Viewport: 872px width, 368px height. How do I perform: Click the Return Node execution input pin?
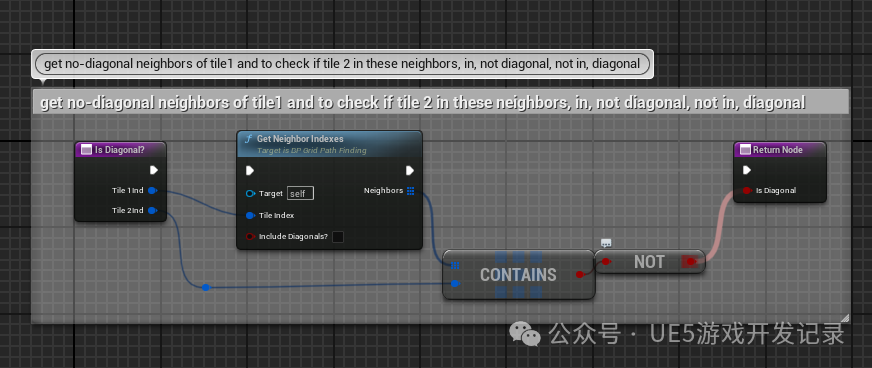[x=747, y=170]
